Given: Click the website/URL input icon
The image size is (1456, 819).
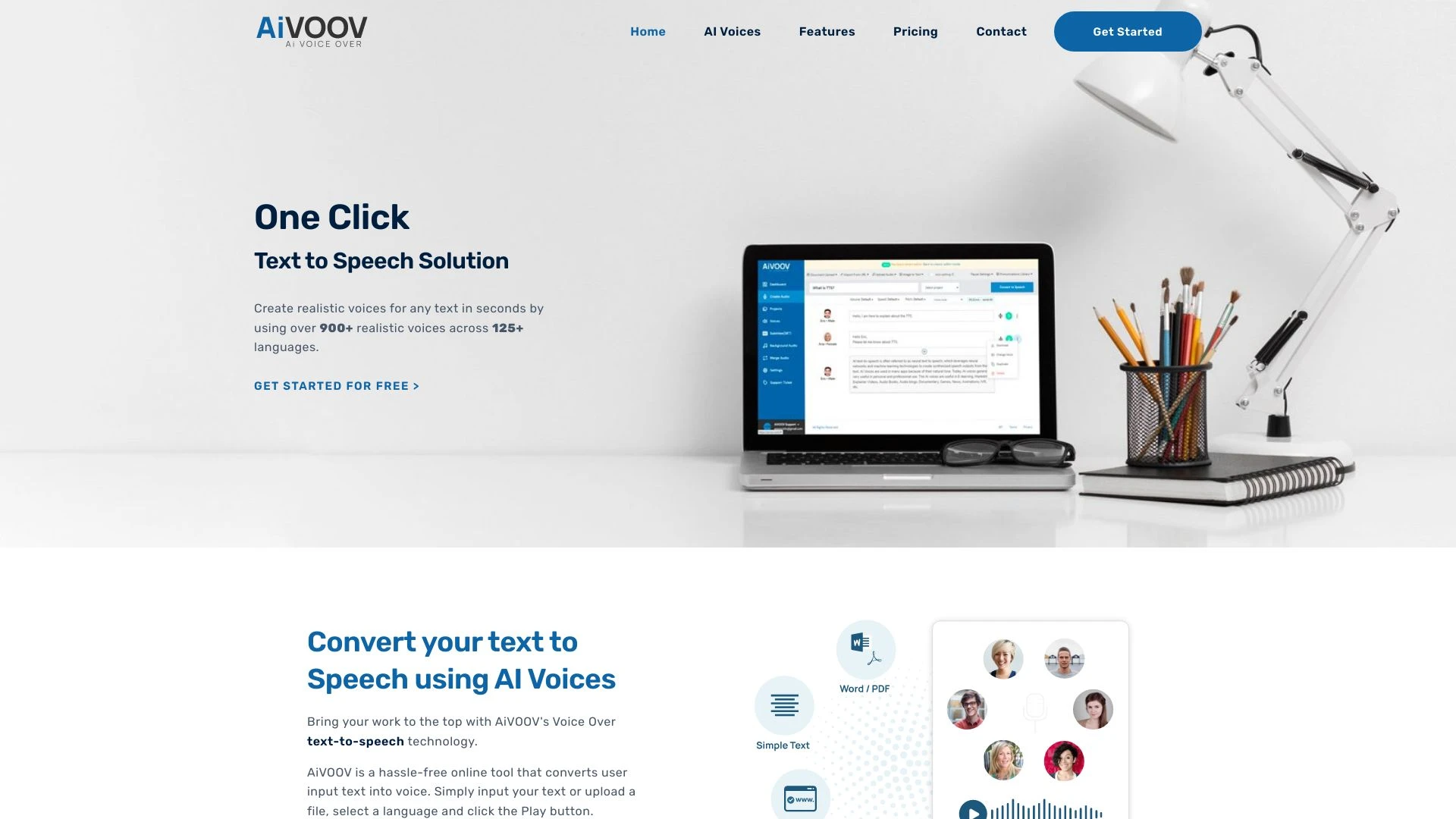Looking at the screenshot, I should coord(800,798).
